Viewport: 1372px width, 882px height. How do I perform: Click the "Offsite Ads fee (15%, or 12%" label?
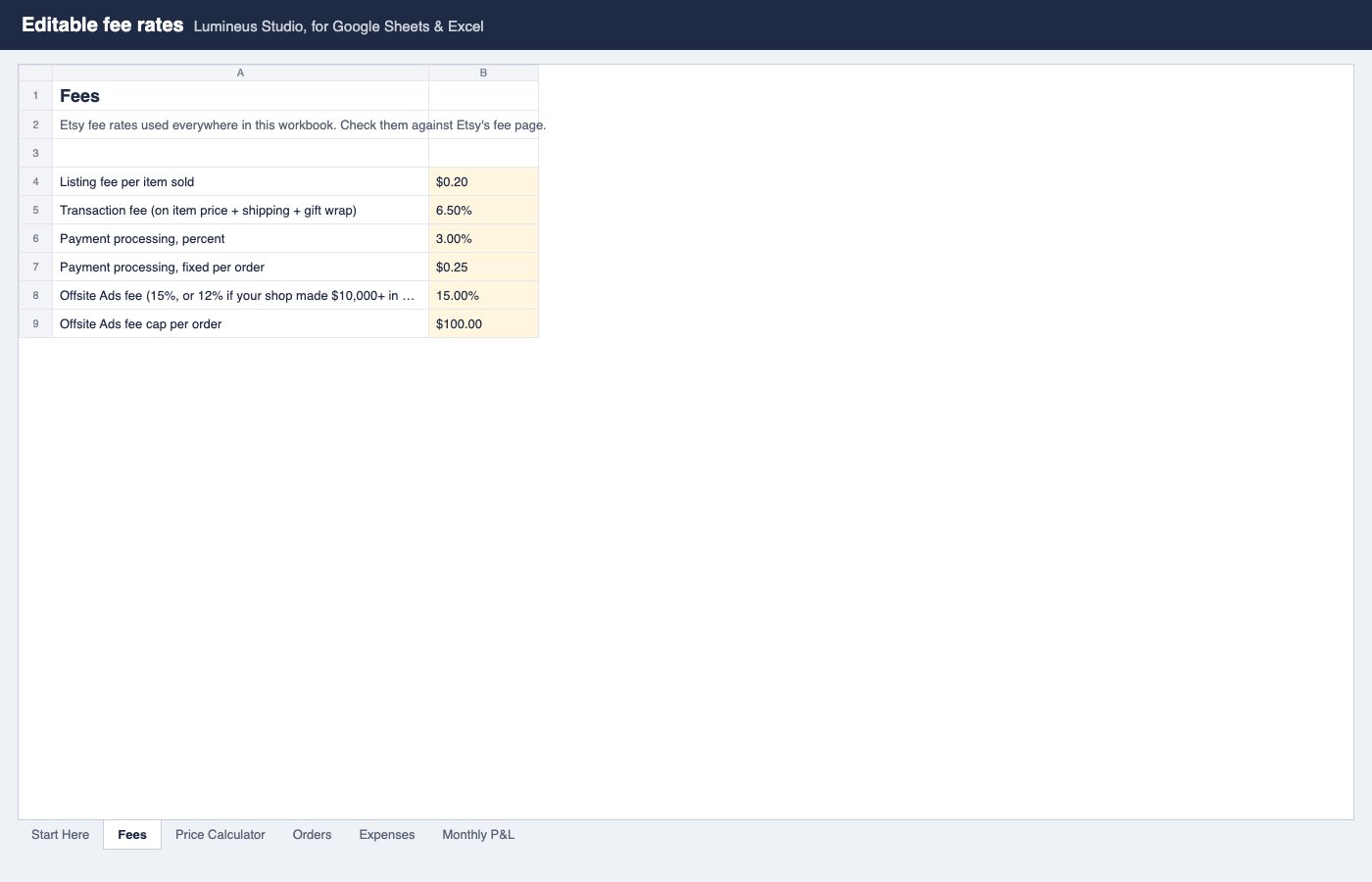tap(240, 296)
